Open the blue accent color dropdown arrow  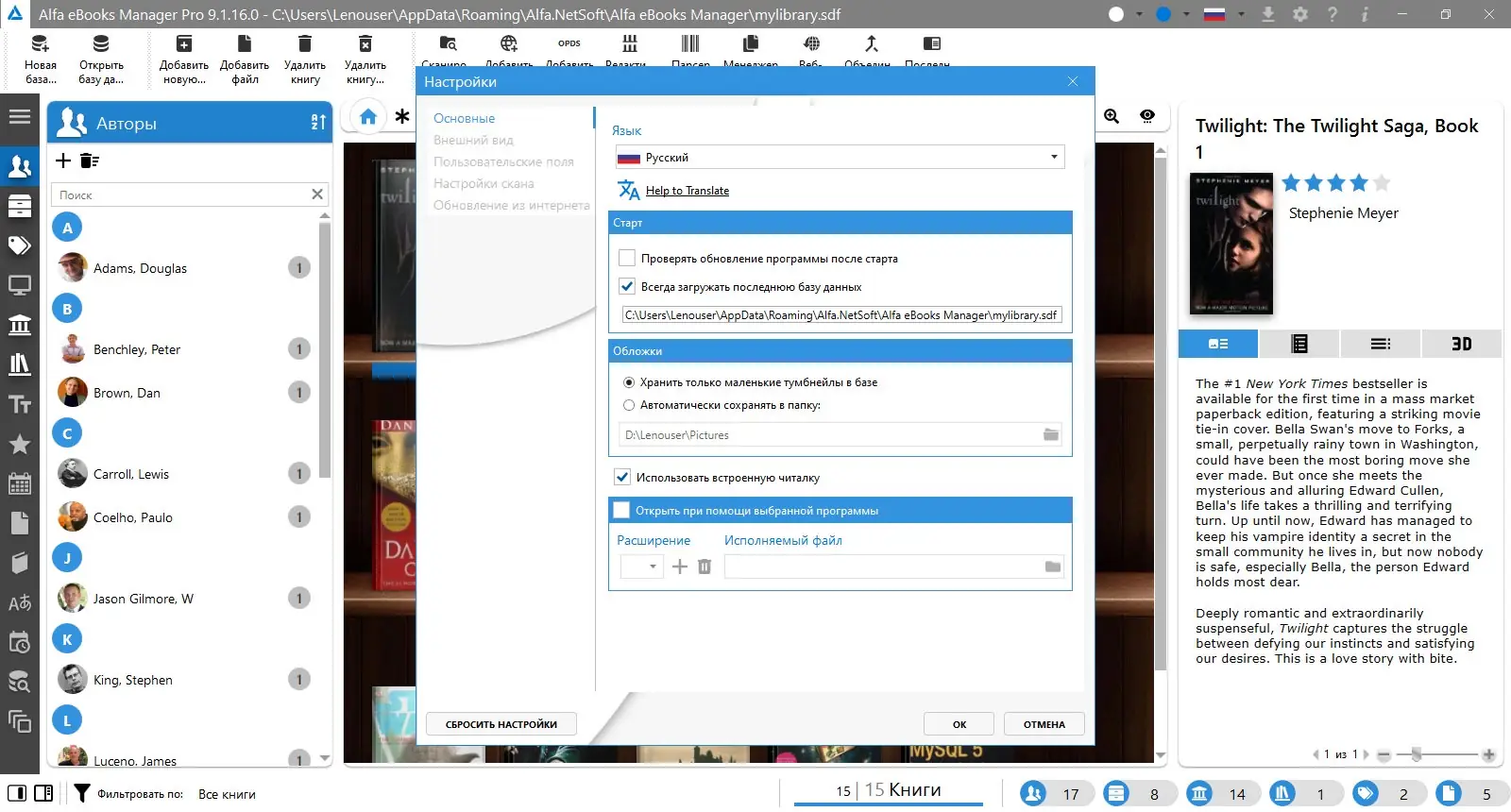click(x=1187, y=14)
